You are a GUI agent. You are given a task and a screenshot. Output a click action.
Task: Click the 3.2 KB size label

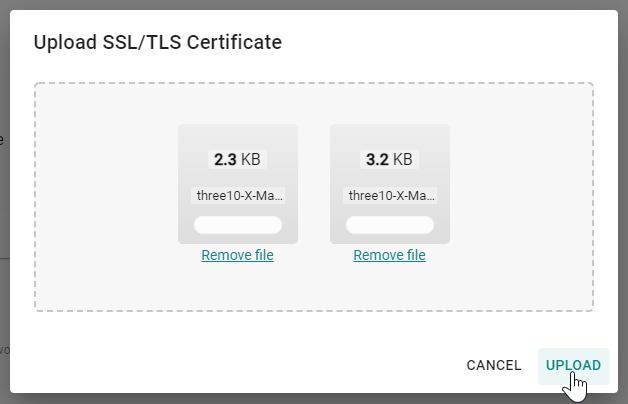pyautogui.click(x=389, y=159)
